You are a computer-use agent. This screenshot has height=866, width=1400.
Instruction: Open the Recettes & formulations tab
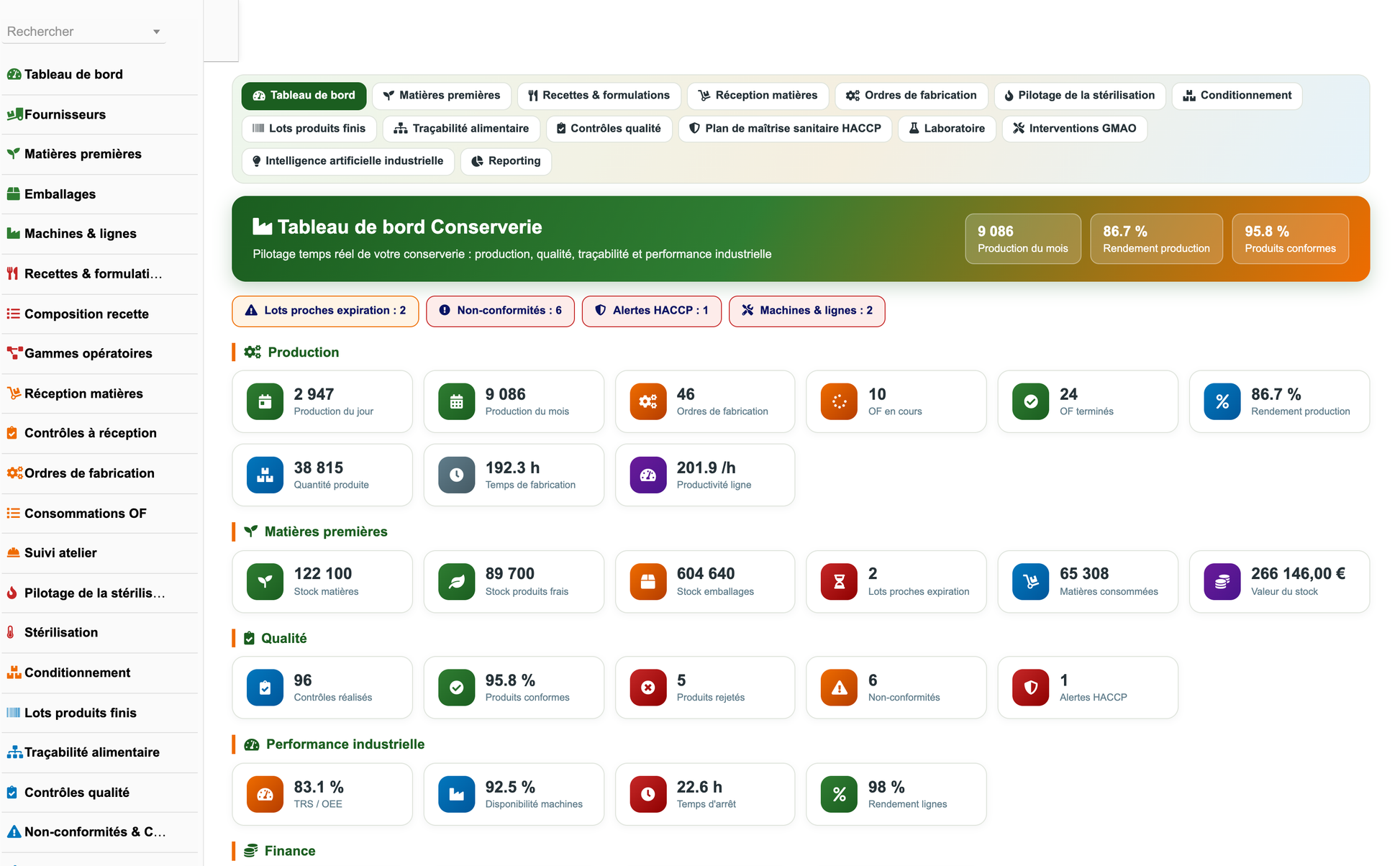click(x=599, y=96)
